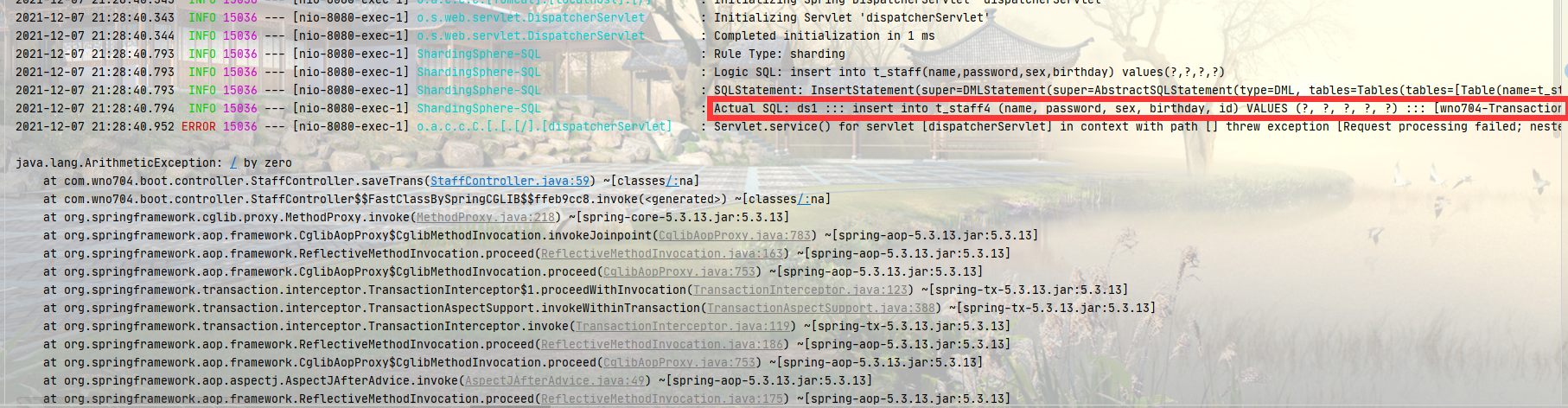This screenshot has height=408, width=1568.
Task: Click the slash link before 'by zero'
Action: pyautogui.click(x=233, y=163)
